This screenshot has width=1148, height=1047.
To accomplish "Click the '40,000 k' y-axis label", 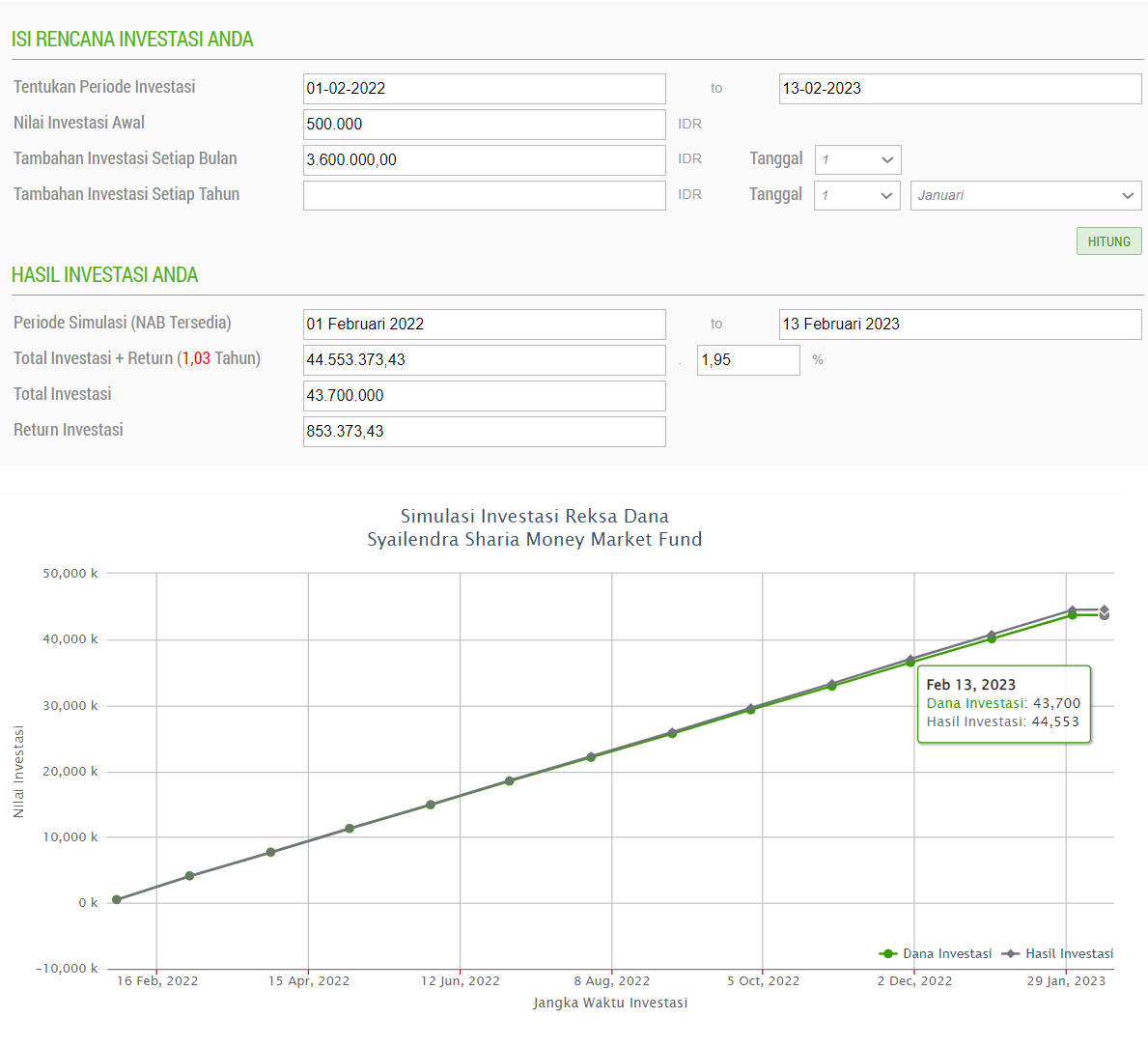I will coord(70,639).
